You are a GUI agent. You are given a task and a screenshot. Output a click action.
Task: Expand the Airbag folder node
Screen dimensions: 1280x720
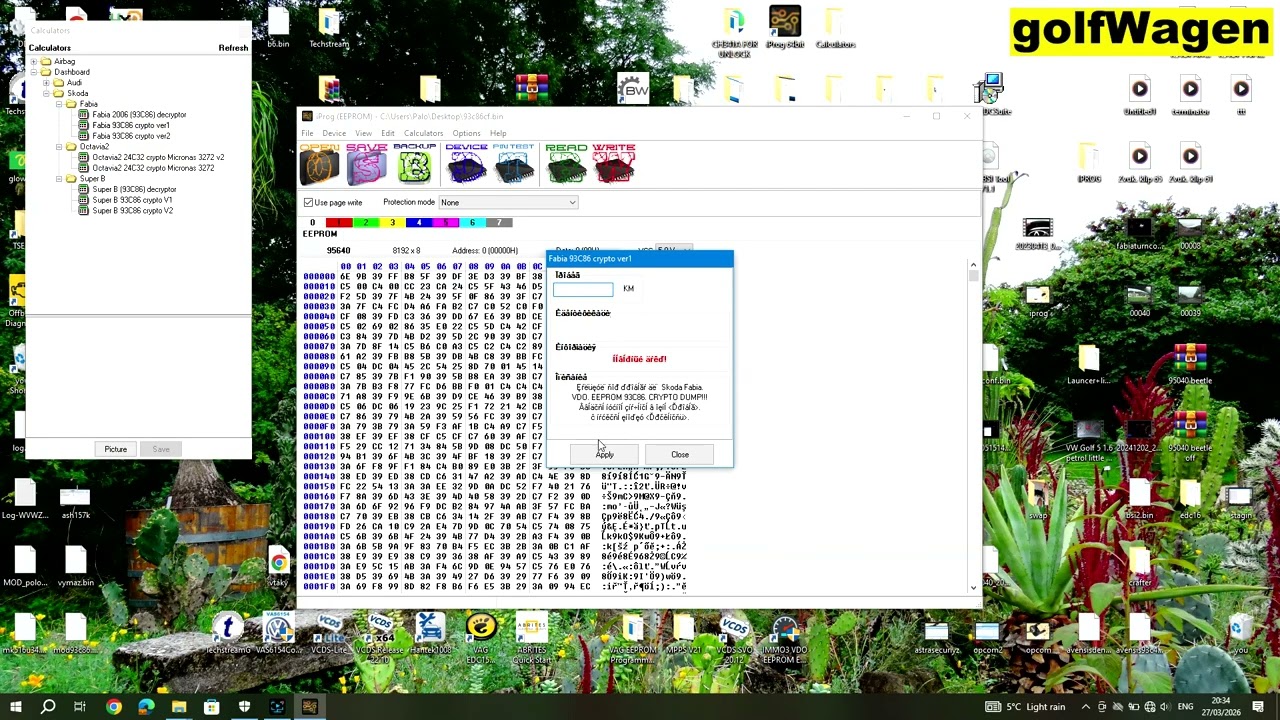[33, 62]
